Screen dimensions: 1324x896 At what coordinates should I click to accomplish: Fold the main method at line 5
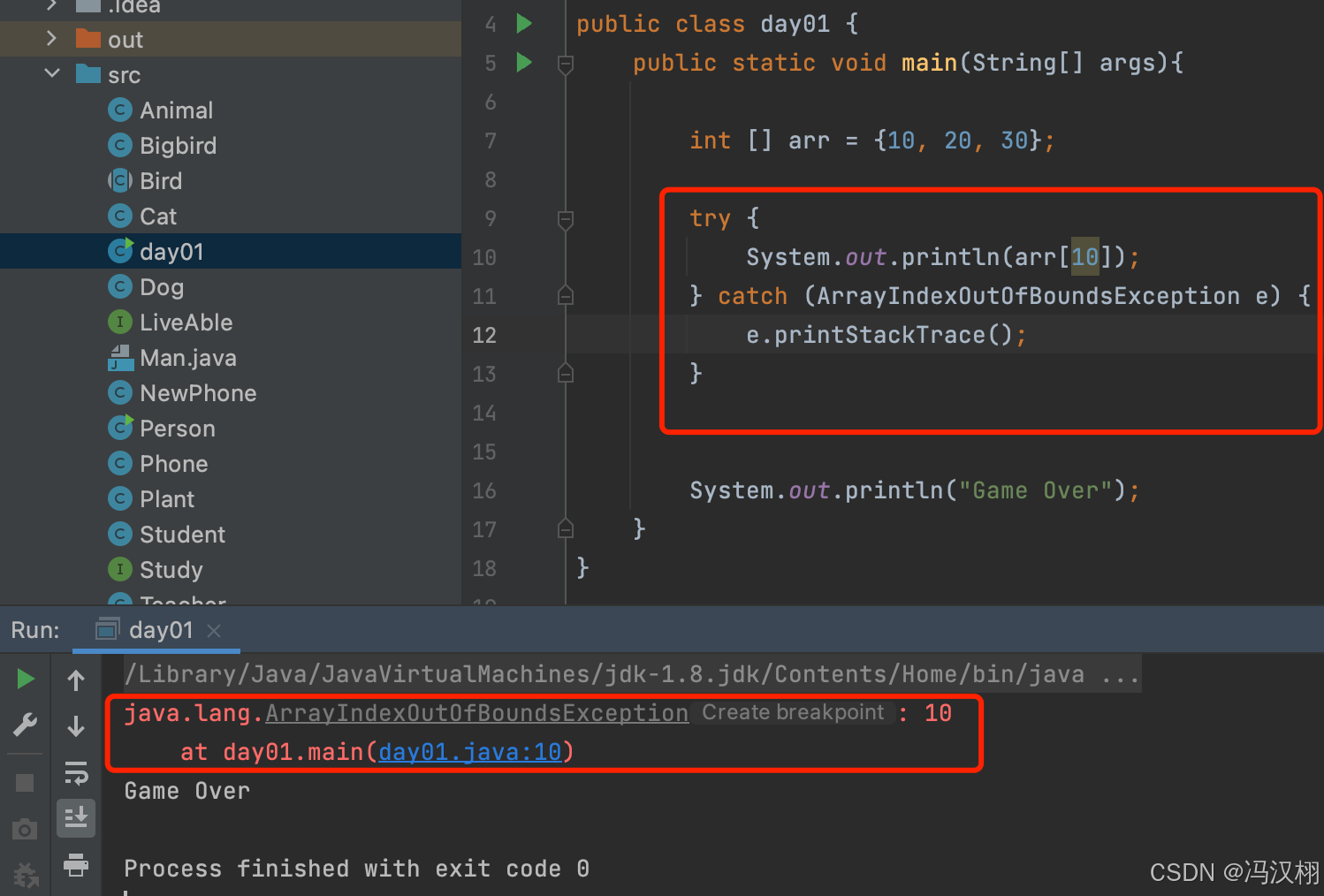(x=566, y=64)
